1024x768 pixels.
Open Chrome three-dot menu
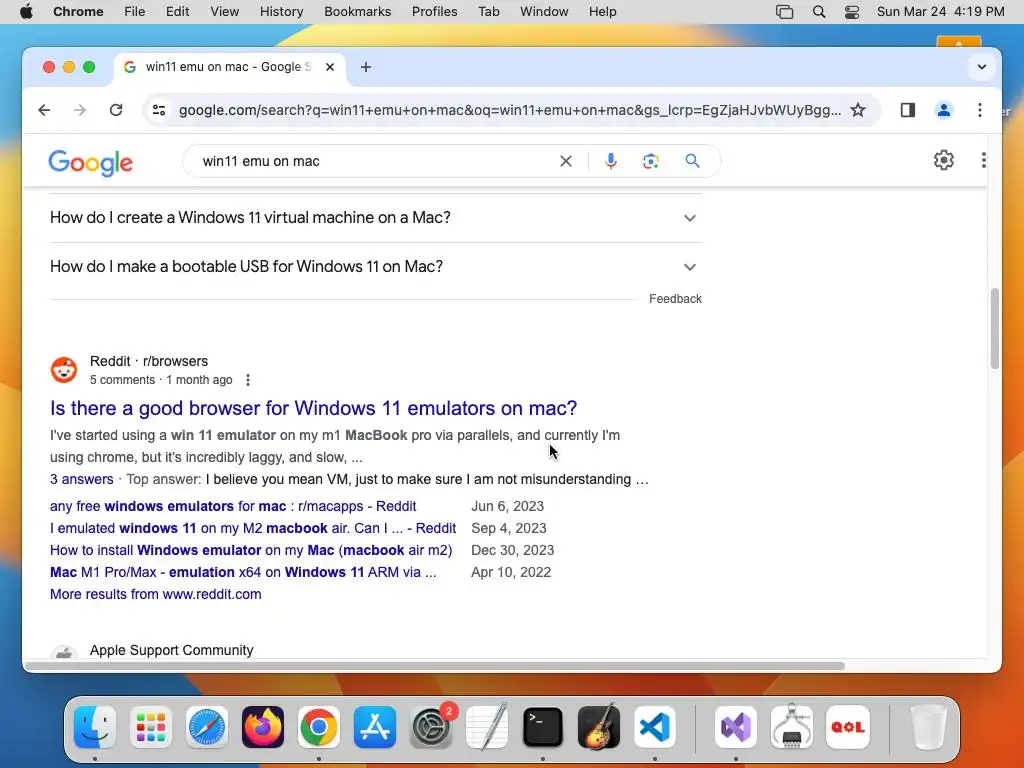tap(980, 110)
